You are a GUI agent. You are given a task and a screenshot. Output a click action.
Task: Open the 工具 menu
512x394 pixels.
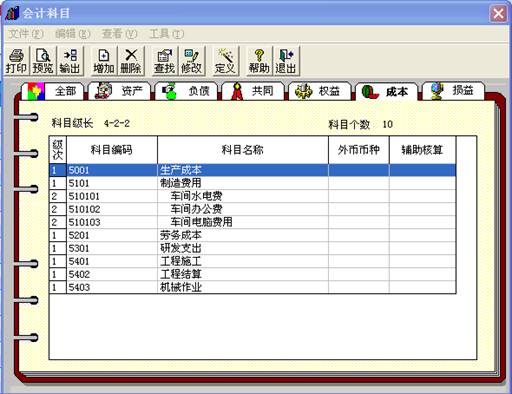point(166,34)
